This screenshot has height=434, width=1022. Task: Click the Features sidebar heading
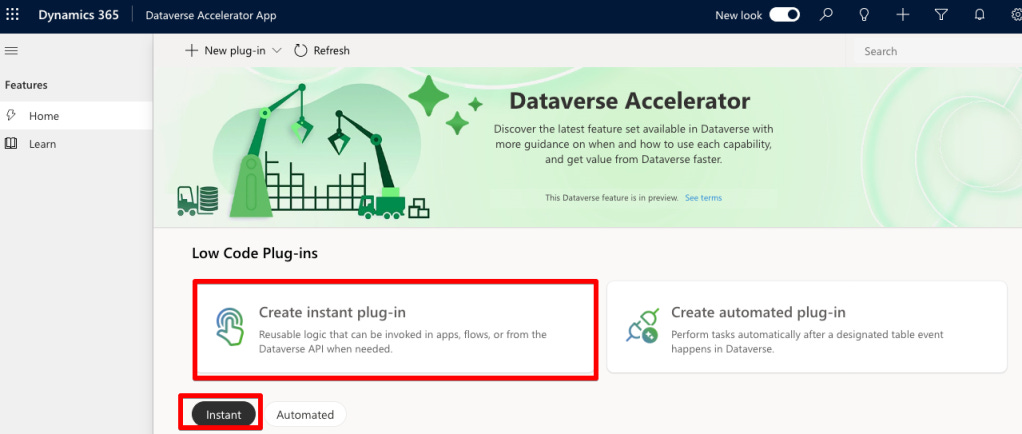[x=26, y=85]
